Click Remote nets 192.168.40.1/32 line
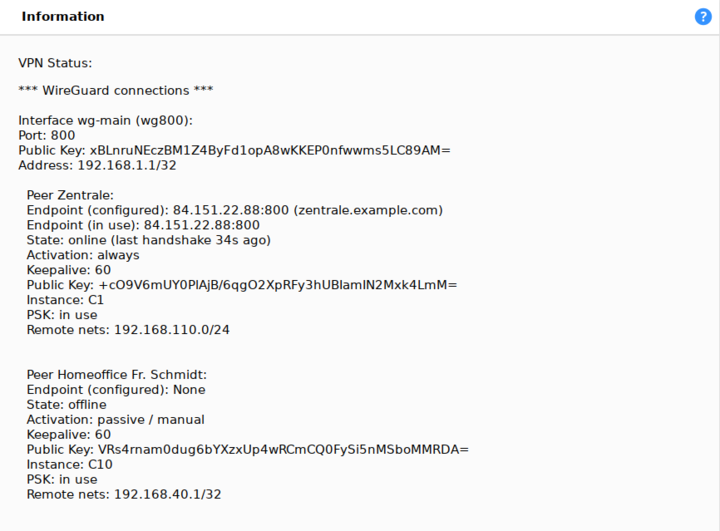The width and height of the screenshot is (720, 531). click(x=124, y=494)
